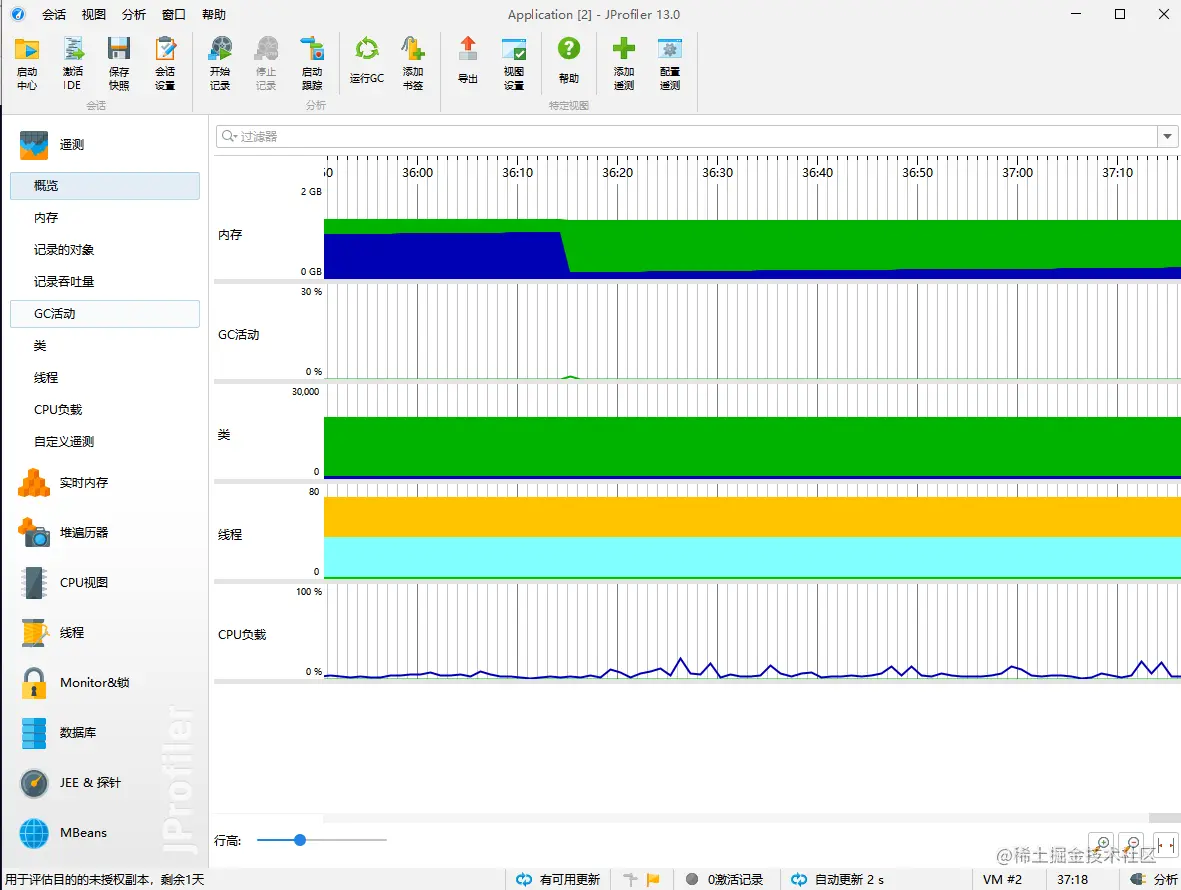Image resolution: width=1181 pixels, height=890 pixels.
Task: Click into the filter (过滤器) input field
Action: tap(687, 136)
